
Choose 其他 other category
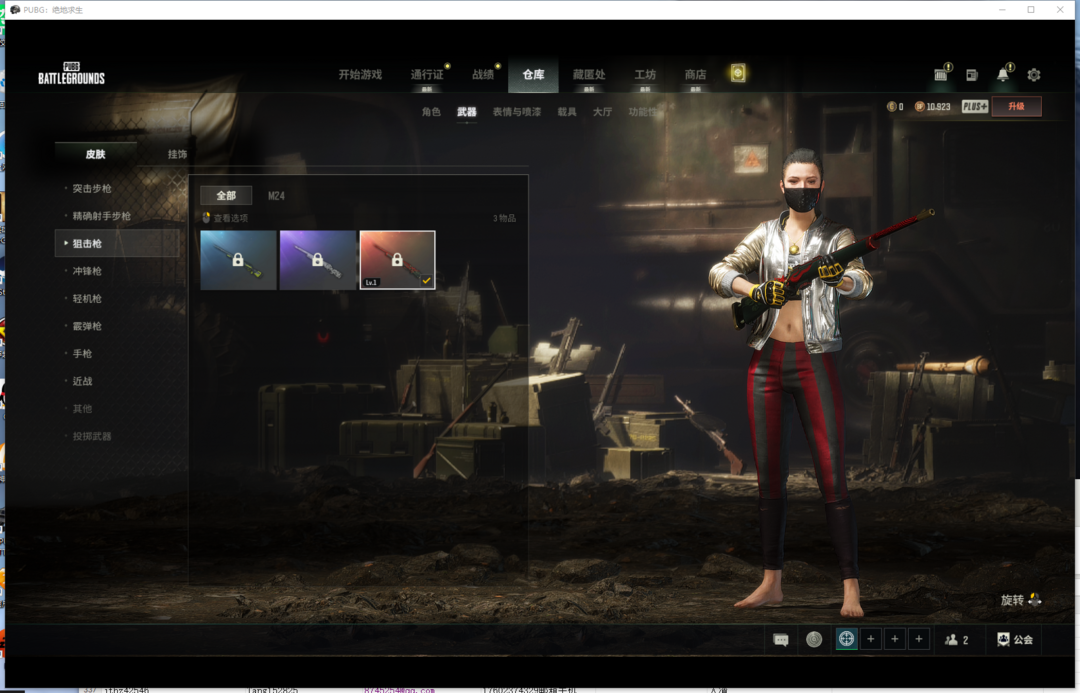click(82, 408)
